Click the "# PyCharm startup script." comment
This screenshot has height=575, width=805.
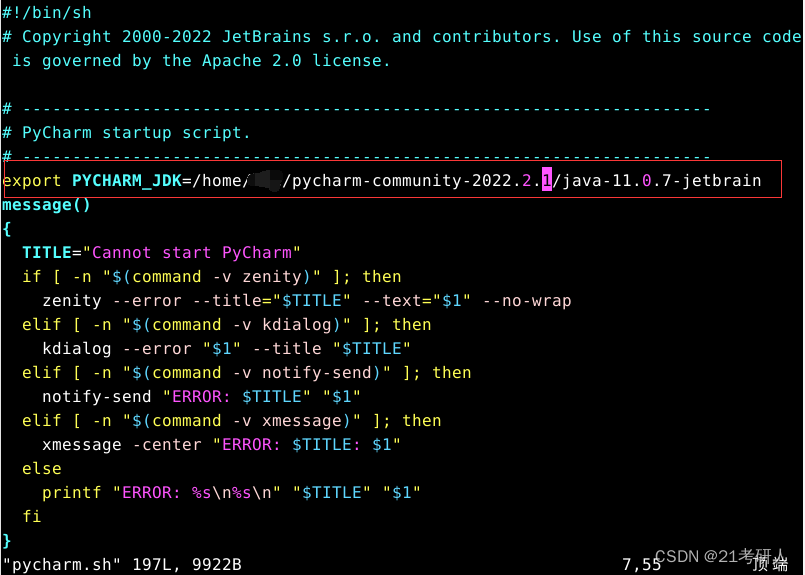126,133
